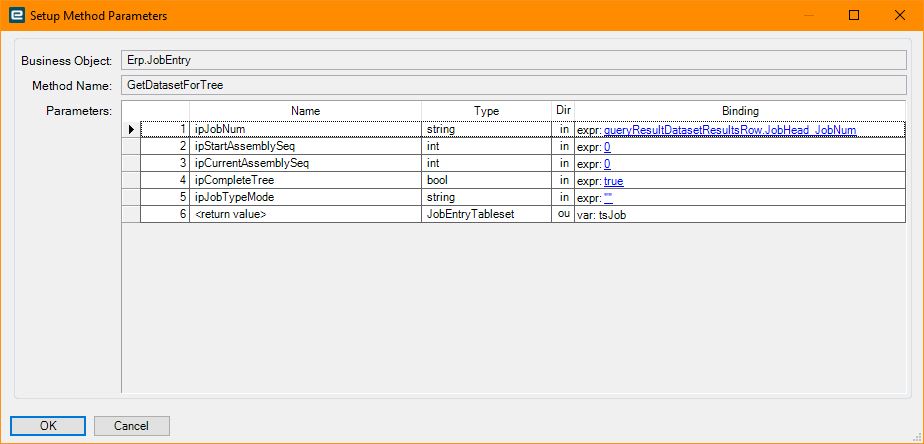Click the Business Object field Erp.JobEntry

513,60
